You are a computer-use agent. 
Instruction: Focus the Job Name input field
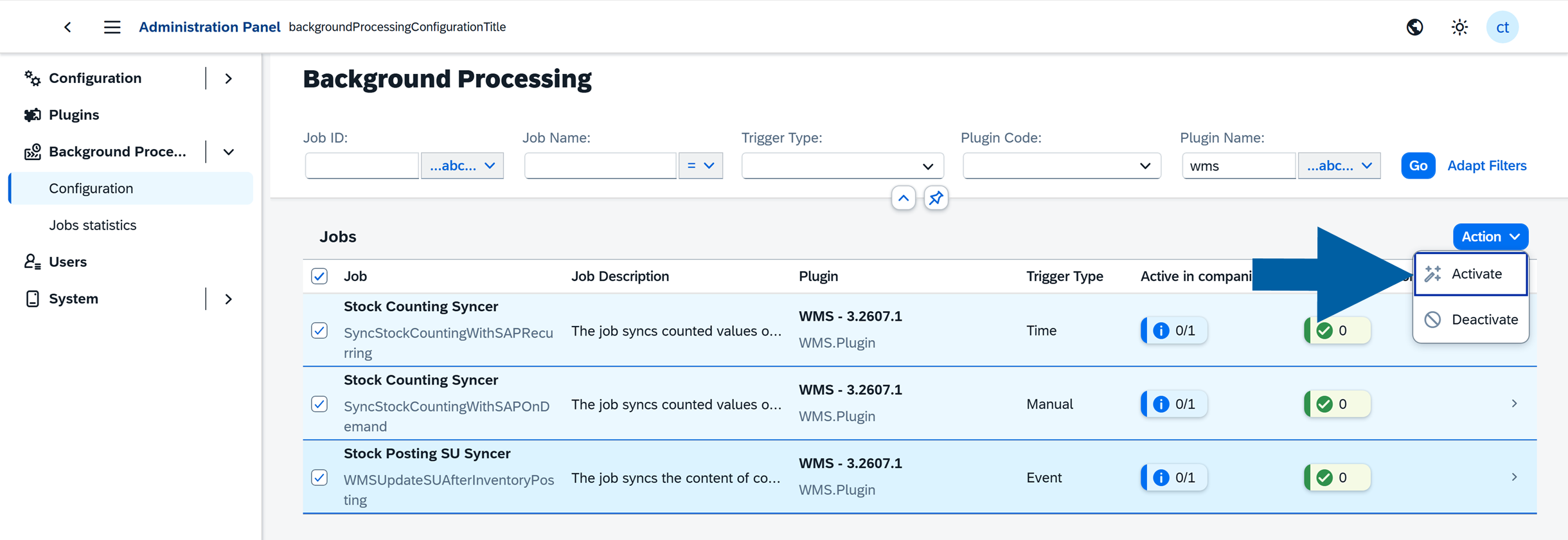(600, 166)
